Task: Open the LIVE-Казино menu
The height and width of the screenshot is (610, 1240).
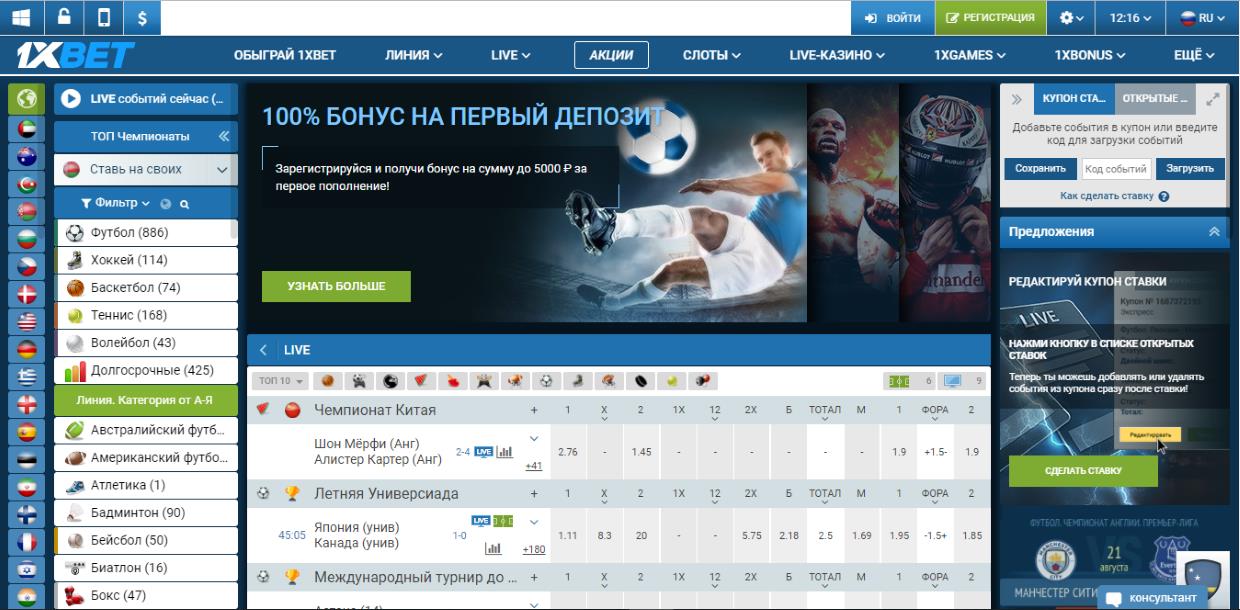Action: coord(837,55)
